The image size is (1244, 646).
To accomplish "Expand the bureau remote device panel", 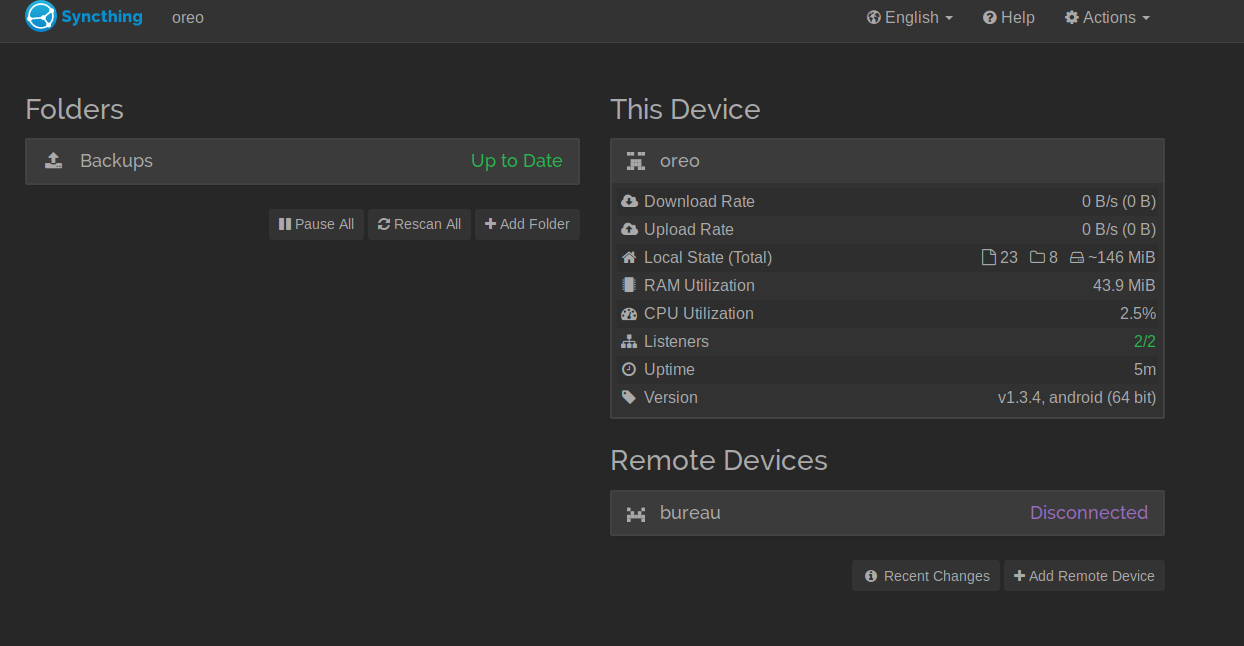I will (886, 513).
